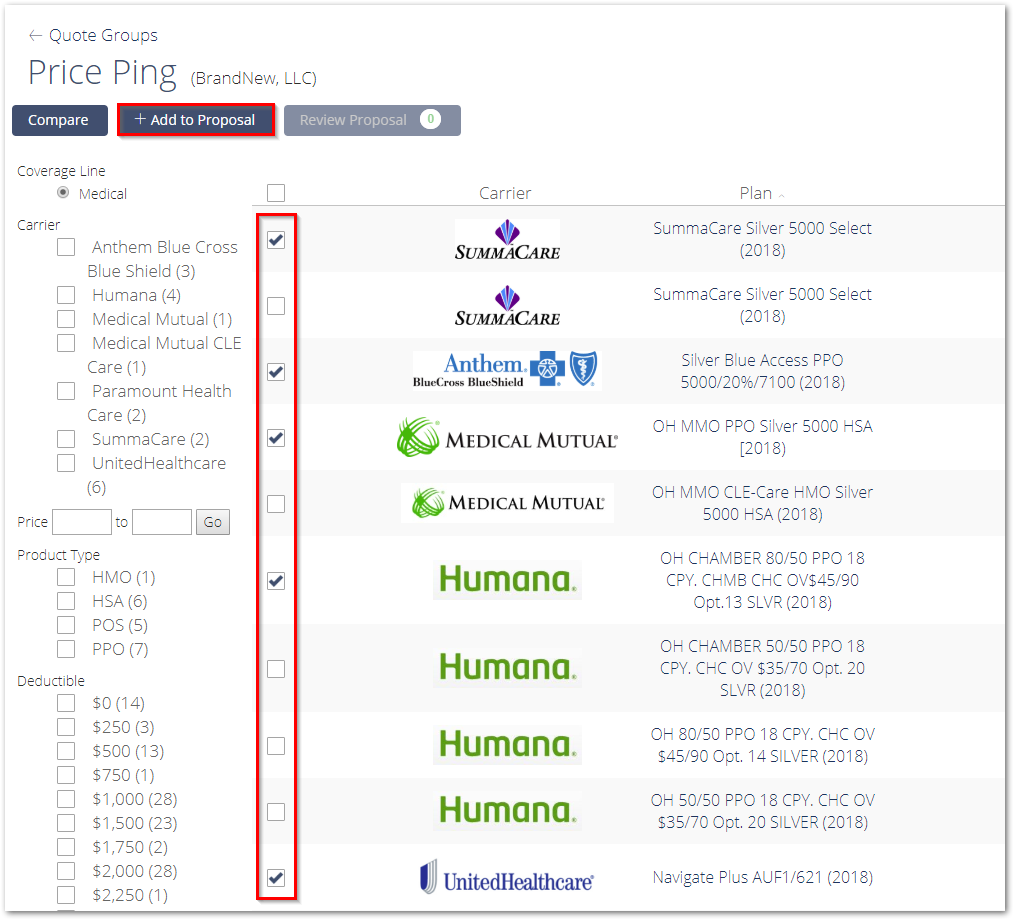
Task: Filter carriers by Humana (4)
Action: [x=66, y=295]
